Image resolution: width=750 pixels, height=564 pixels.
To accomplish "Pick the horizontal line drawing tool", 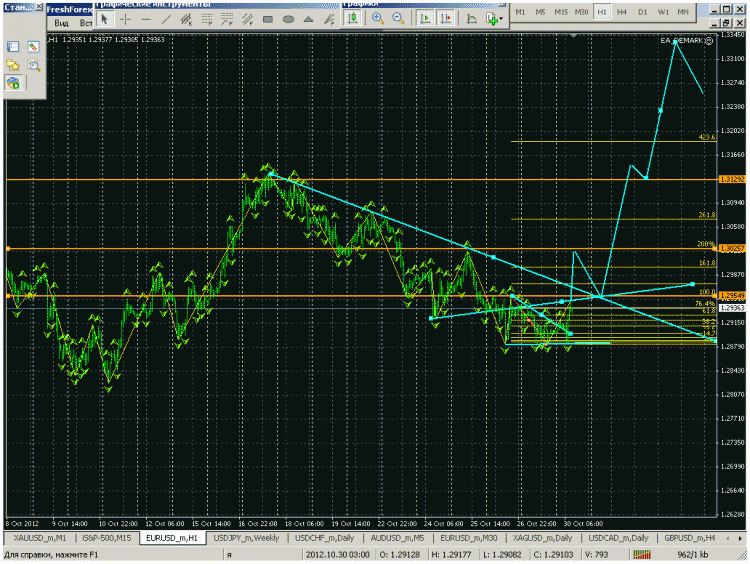I will pos(146,19).
